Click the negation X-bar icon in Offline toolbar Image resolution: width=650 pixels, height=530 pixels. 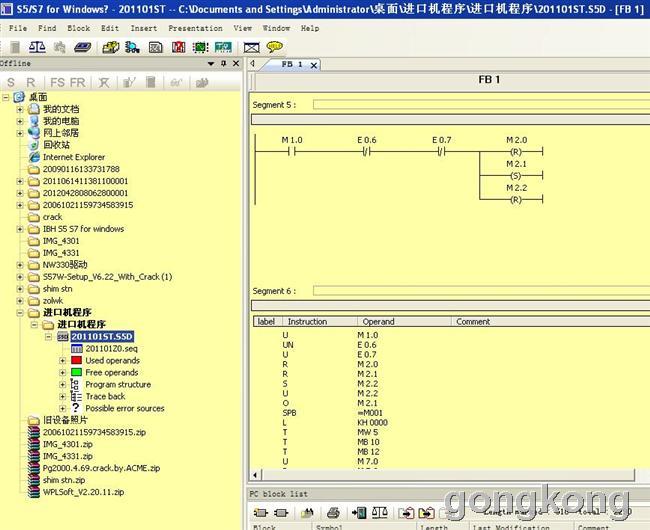point(104,82)
